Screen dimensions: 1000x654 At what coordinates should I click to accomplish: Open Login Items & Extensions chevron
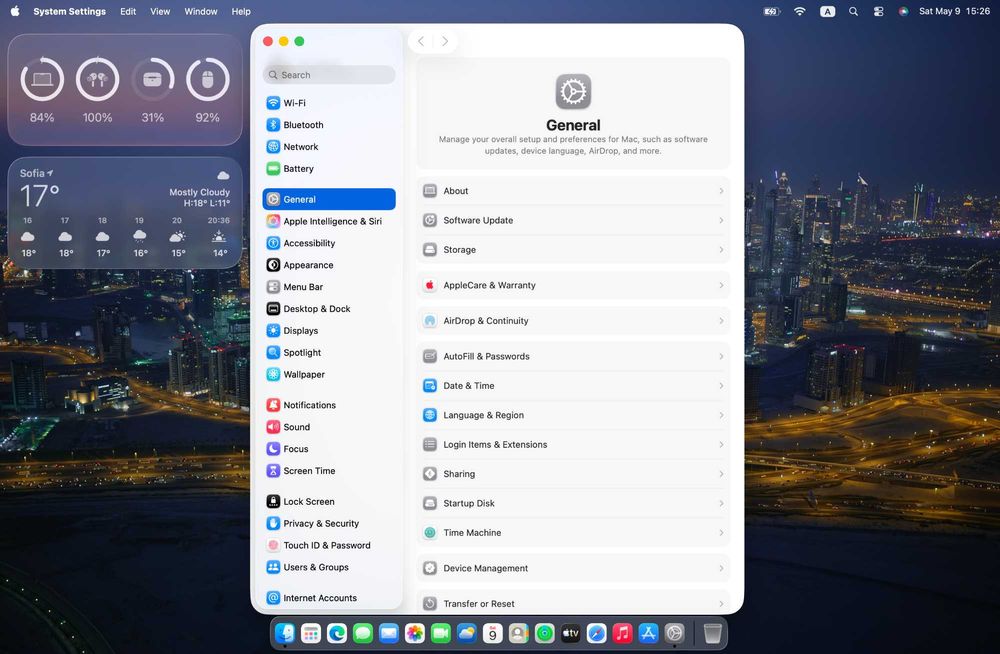pyautogui.click(x=721, y=445)
